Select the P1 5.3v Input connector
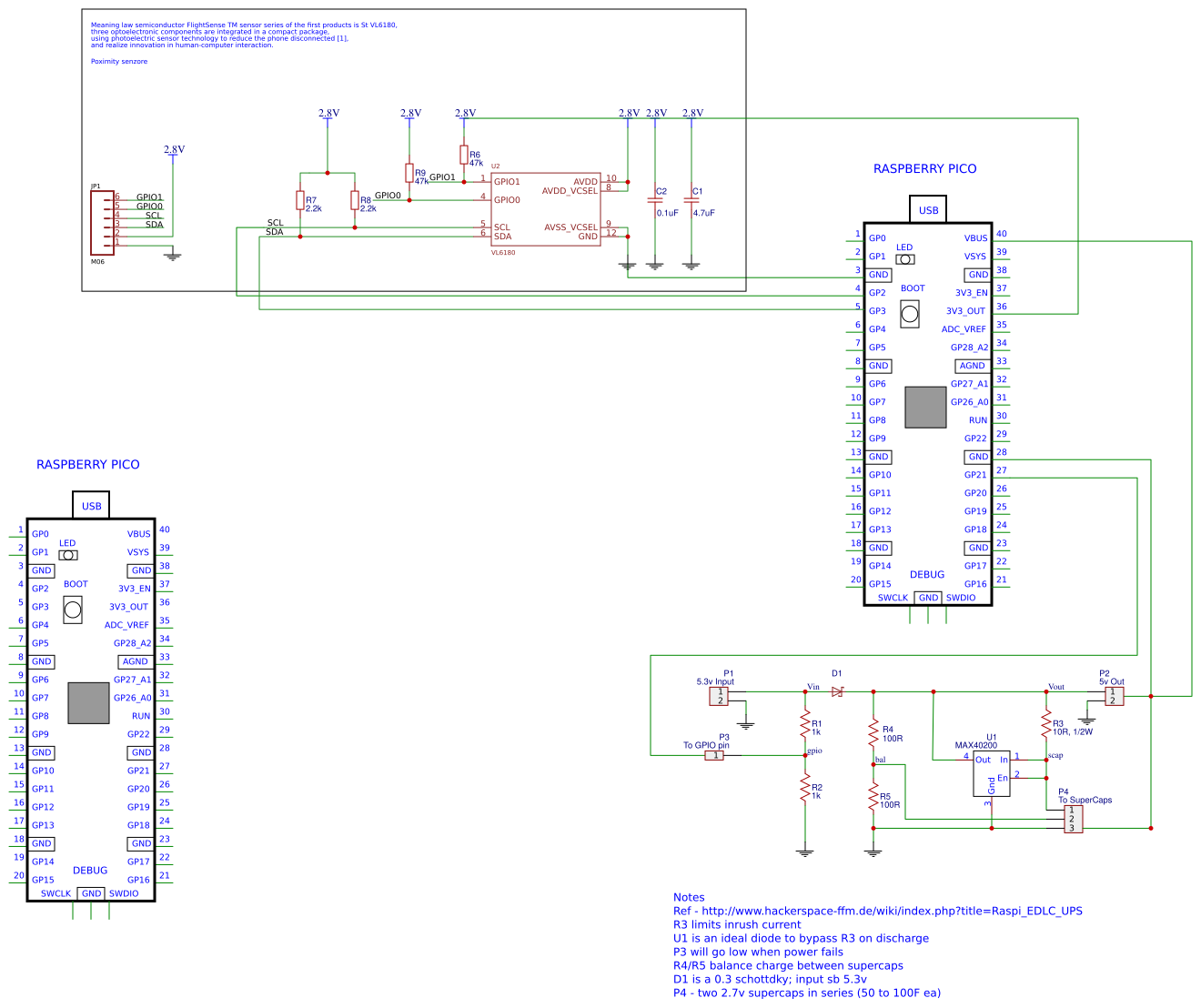The height and width of the screenshot is (1008, 1201). tap(719, 696)
